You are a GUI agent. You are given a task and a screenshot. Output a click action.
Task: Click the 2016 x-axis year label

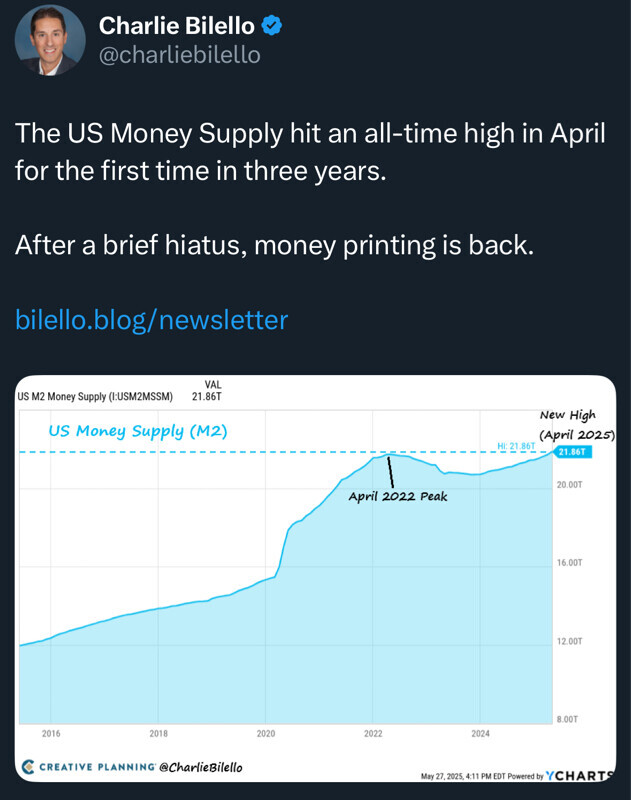coord(51,733)
